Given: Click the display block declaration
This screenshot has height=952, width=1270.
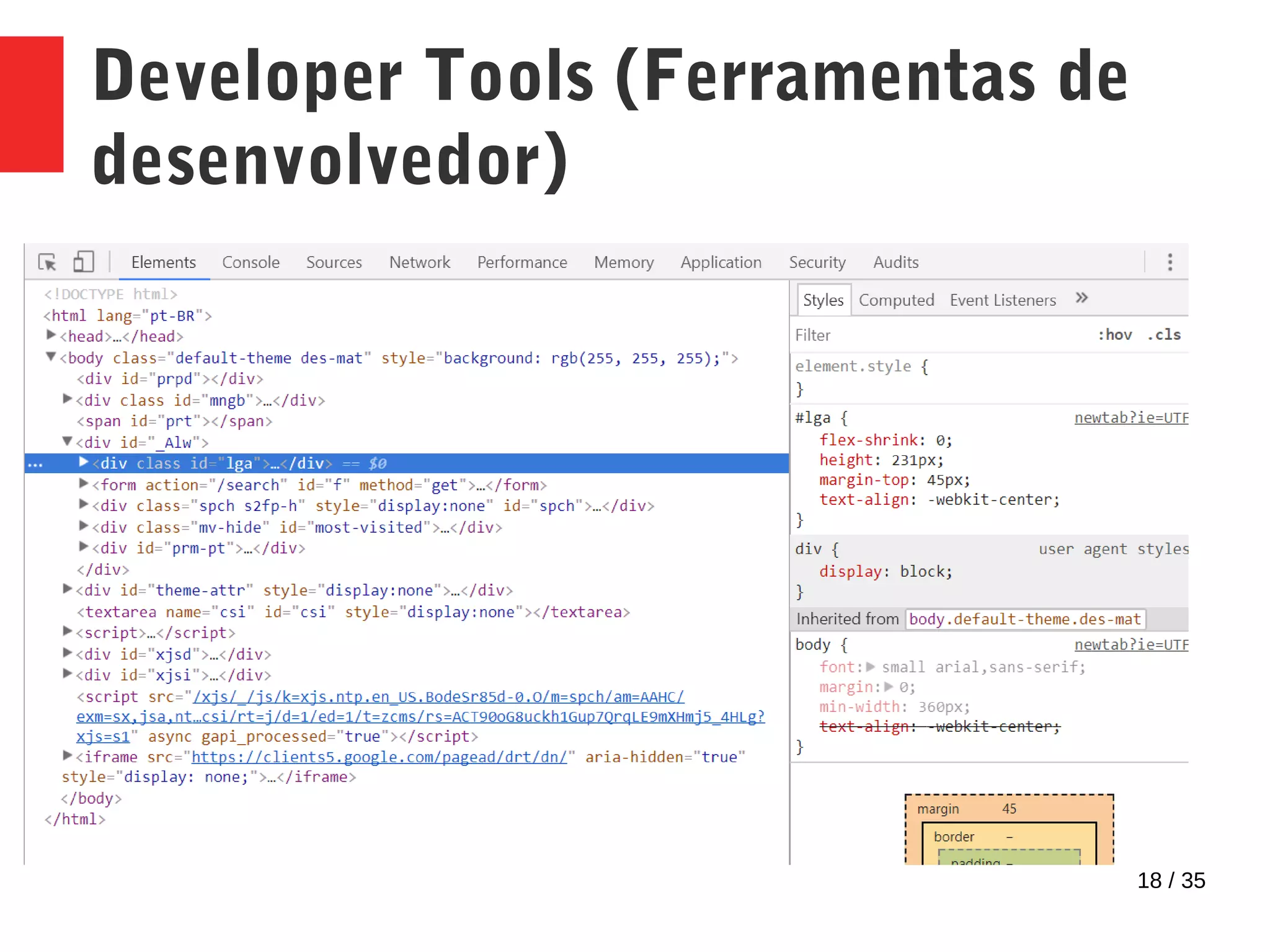Looking at the screenshot, I should [886, 572].
